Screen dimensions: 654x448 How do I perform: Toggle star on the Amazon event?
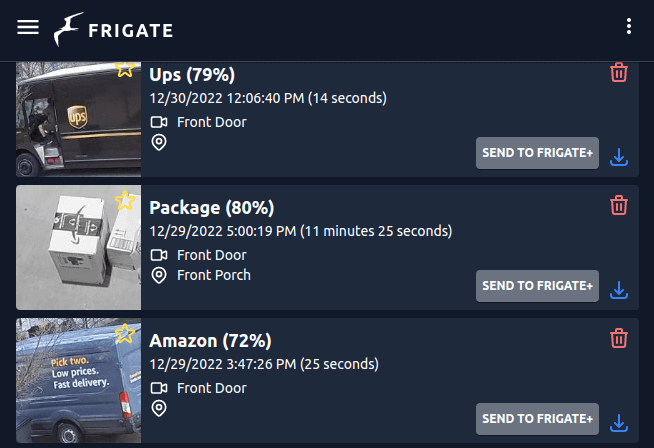(125, 333)
